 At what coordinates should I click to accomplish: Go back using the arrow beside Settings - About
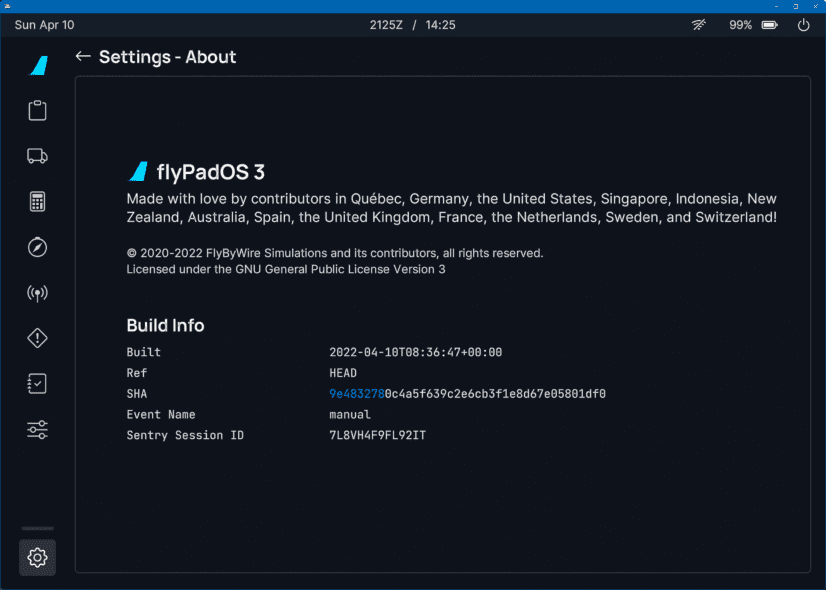tap(83, 57)
